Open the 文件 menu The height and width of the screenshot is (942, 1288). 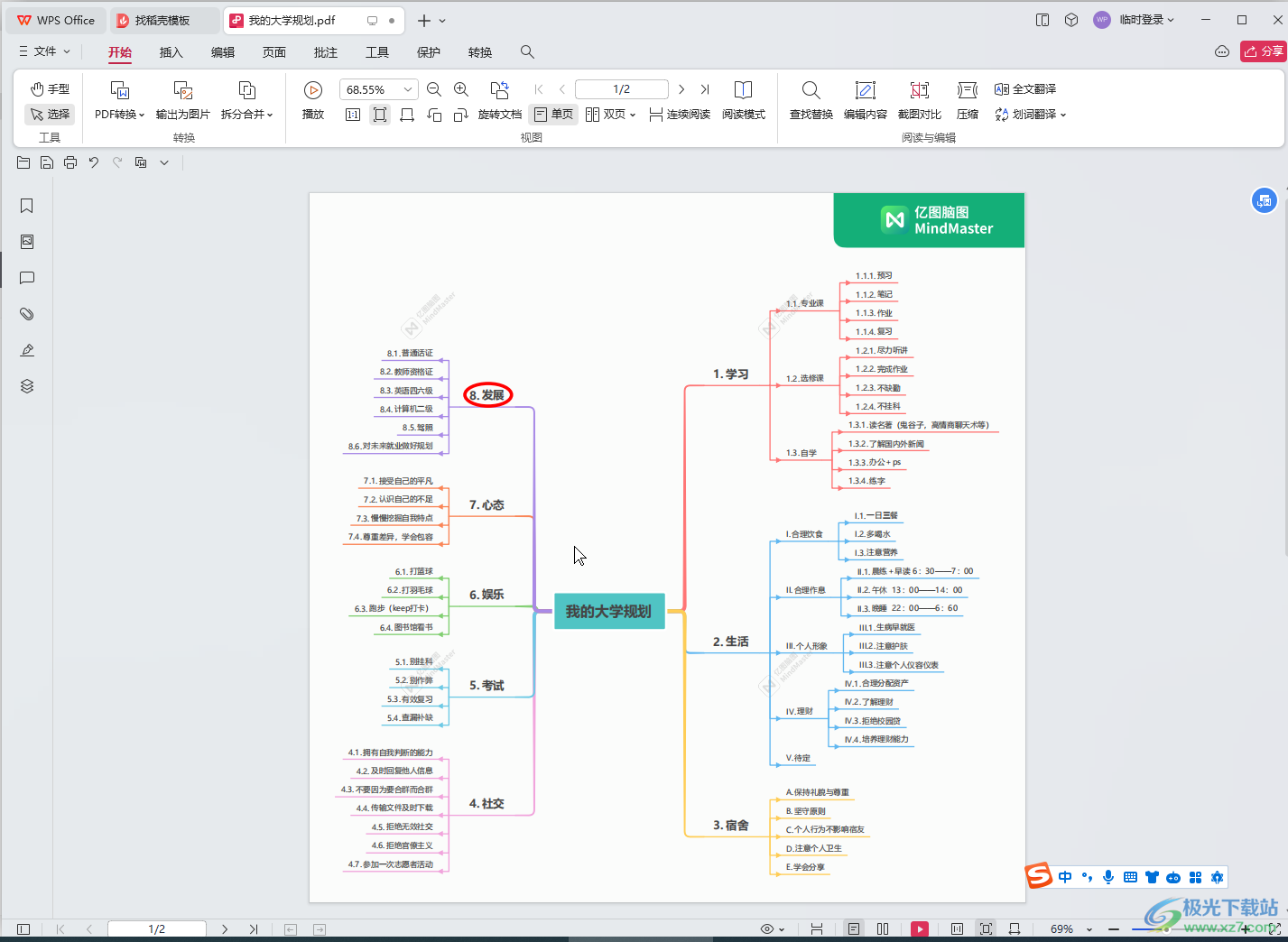click(44, 51)
